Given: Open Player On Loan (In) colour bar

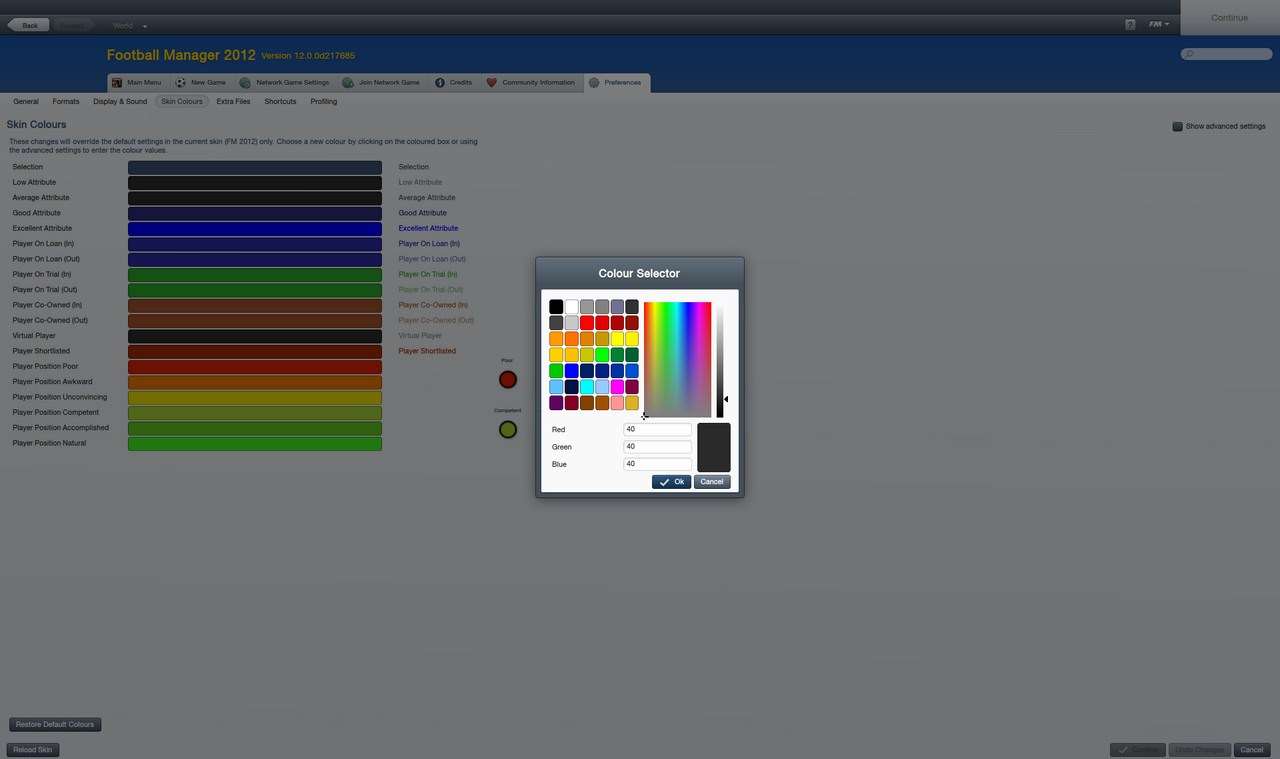Looking at the screenshot, I should coord(255,244).
